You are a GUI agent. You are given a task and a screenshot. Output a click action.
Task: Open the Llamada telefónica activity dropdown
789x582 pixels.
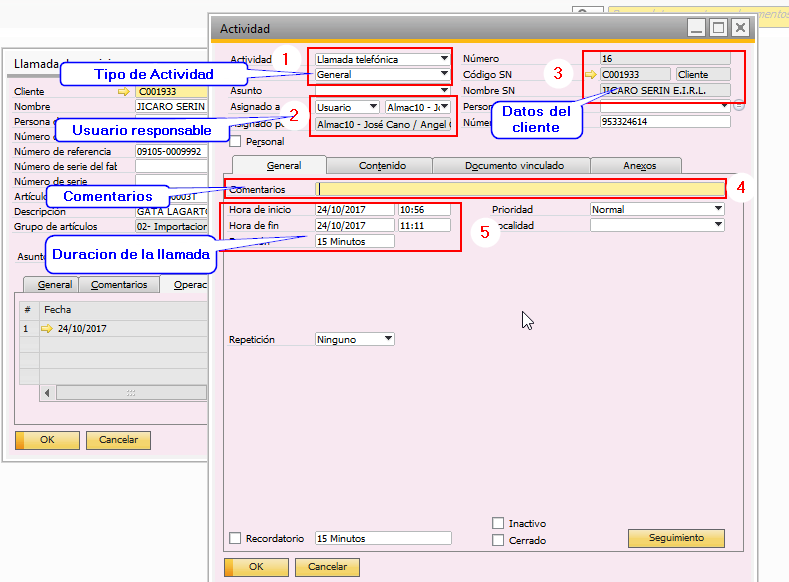444,59
